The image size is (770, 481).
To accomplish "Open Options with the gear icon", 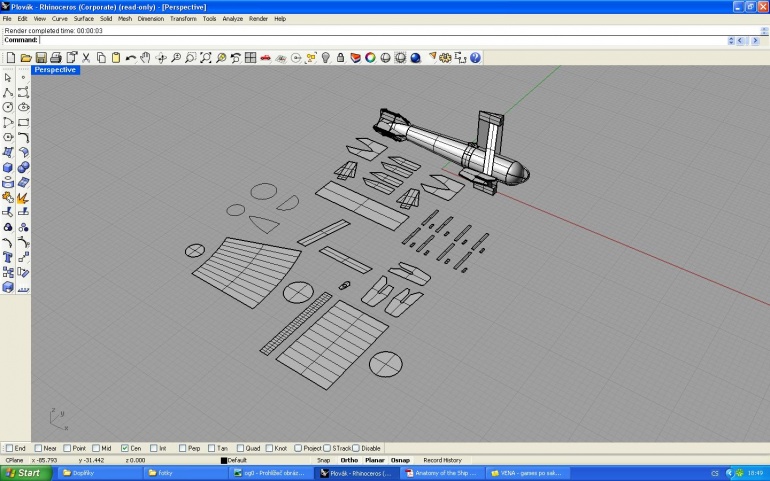I will coord(445,58).
